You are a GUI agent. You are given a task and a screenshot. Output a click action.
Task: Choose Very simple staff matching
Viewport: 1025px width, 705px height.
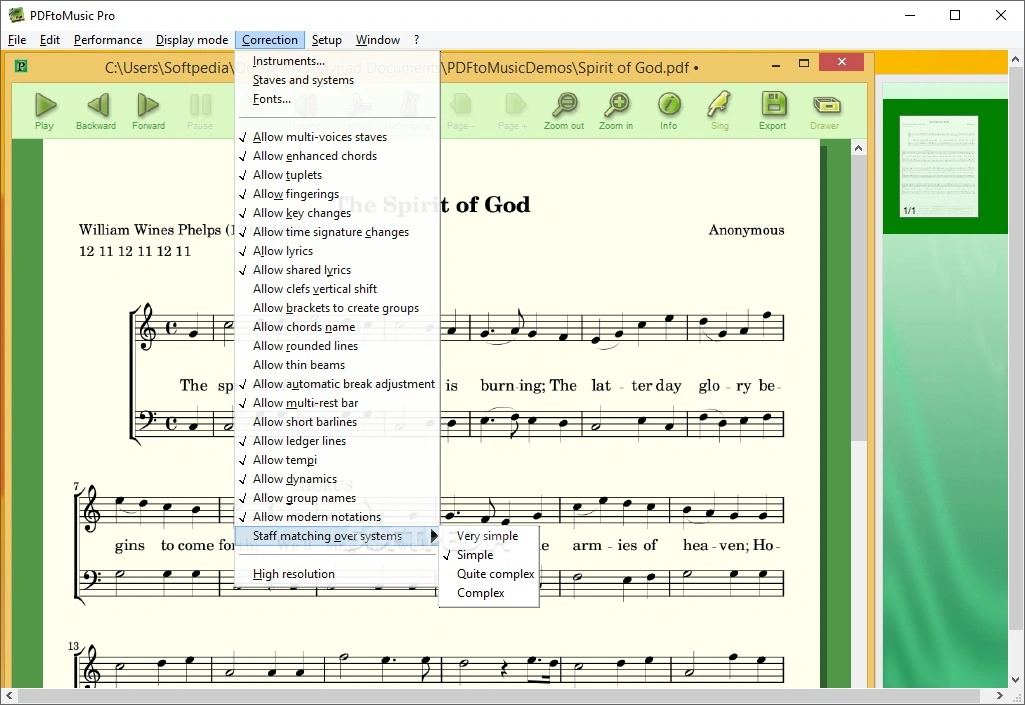pos(487,536)
